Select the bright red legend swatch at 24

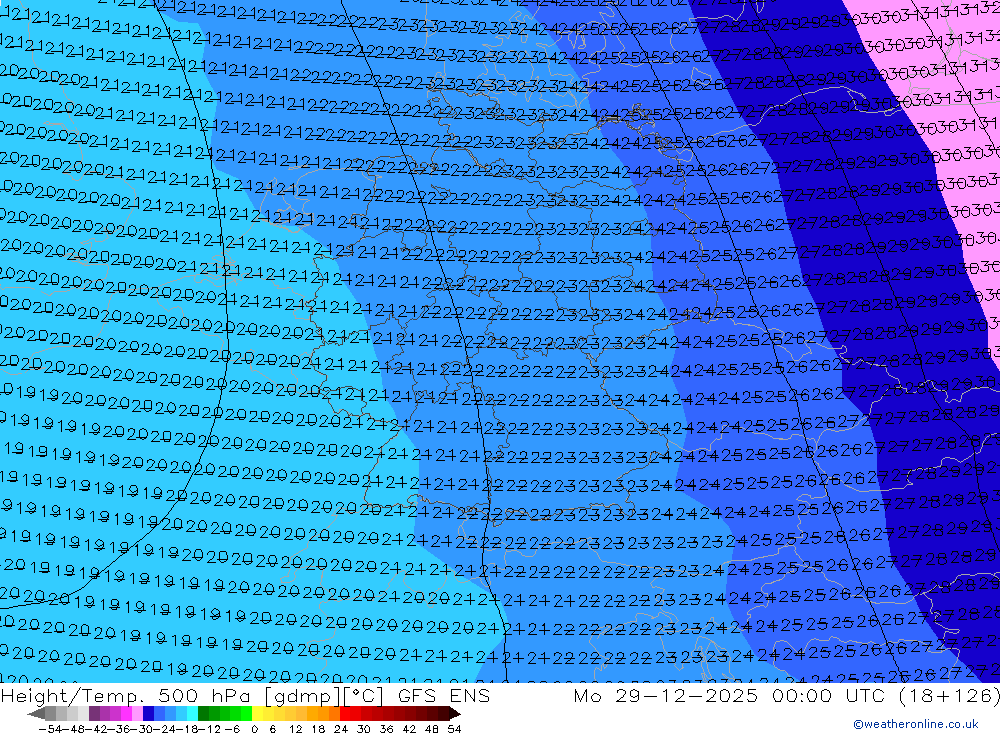pos(345,714)
